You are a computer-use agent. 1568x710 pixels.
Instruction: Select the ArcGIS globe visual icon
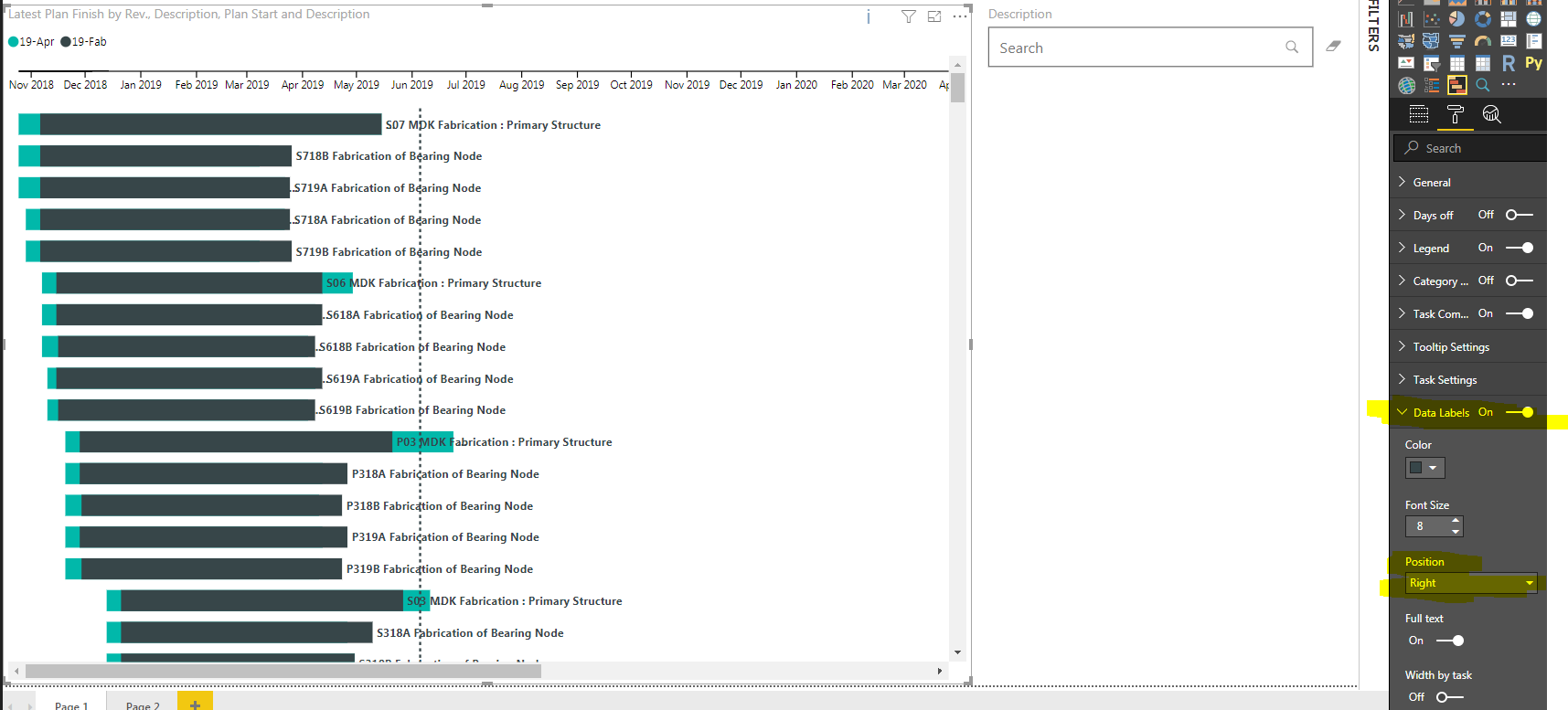1406,85
